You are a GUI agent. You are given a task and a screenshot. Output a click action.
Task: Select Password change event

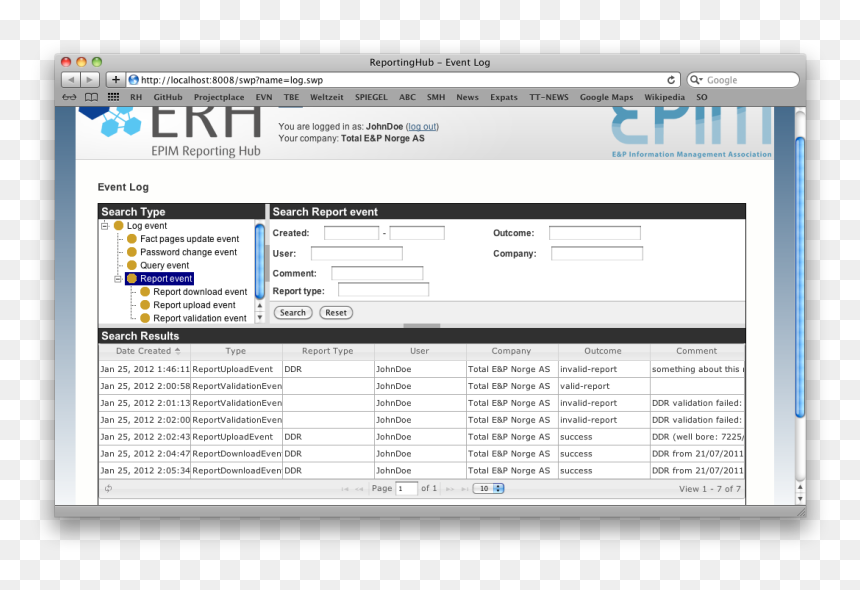pos(188,252)
